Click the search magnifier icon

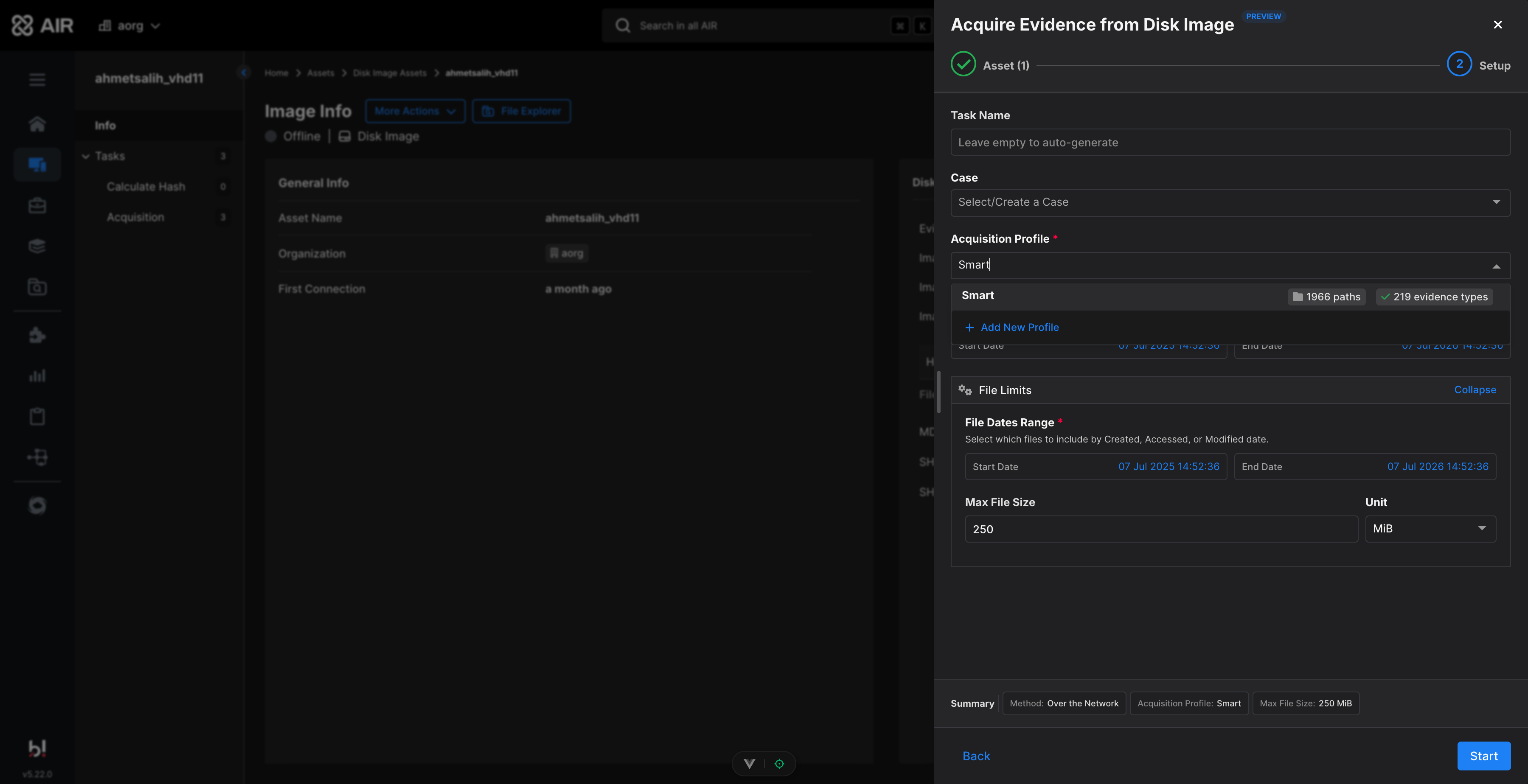point(622,25)
